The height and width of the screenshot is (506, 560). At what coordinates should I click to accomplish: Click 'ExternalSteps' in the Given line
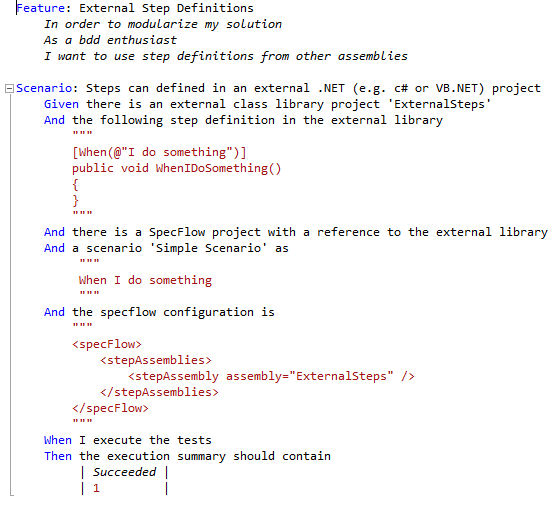coord(439,104)
